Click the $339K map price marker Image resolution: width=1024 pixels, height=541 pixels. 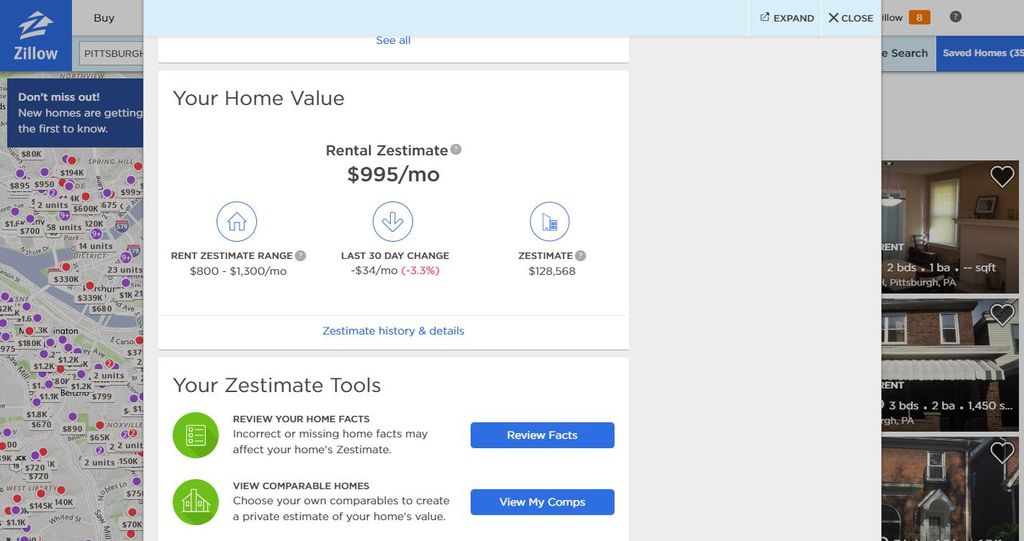[89, 298]
